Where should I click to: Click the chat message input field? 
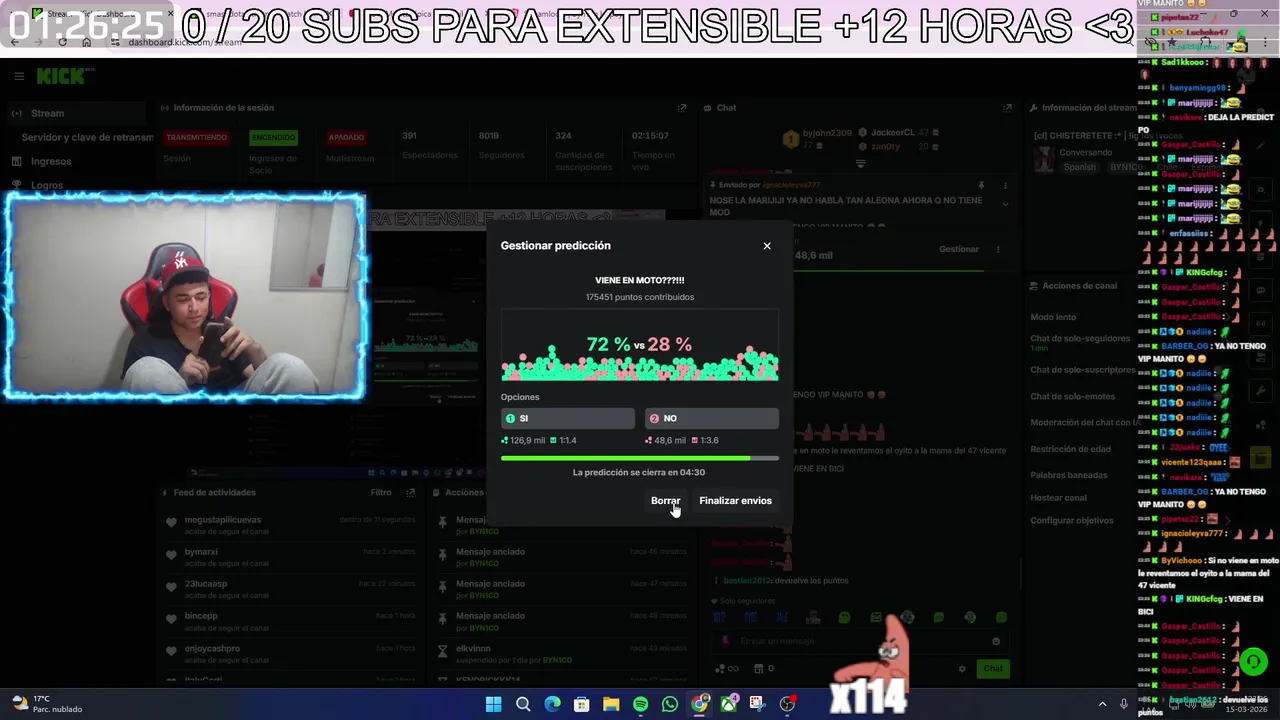tap(860, 641)
